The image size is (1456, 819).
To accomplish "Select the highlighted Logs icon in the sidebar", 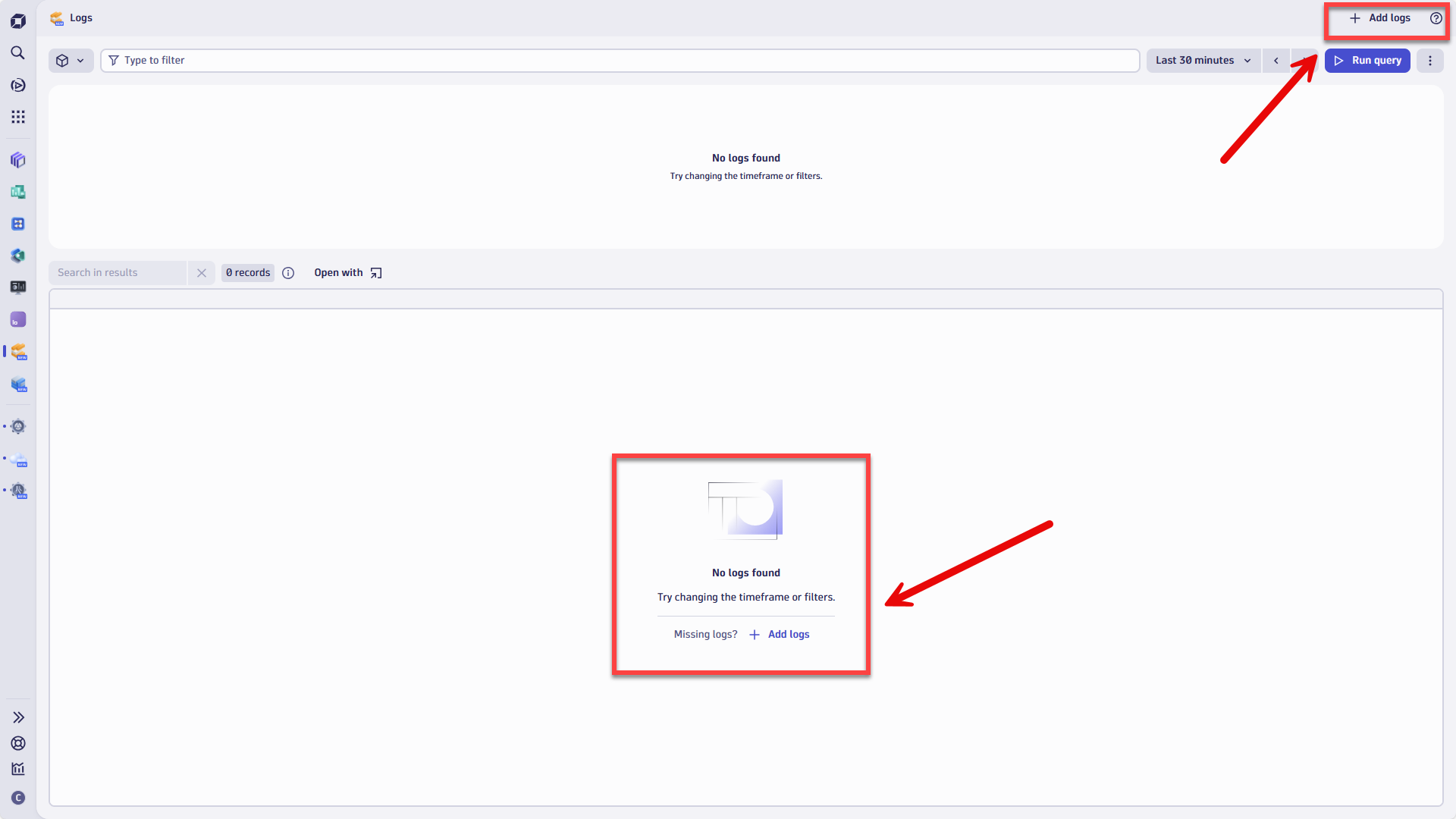I will point(18,352).
